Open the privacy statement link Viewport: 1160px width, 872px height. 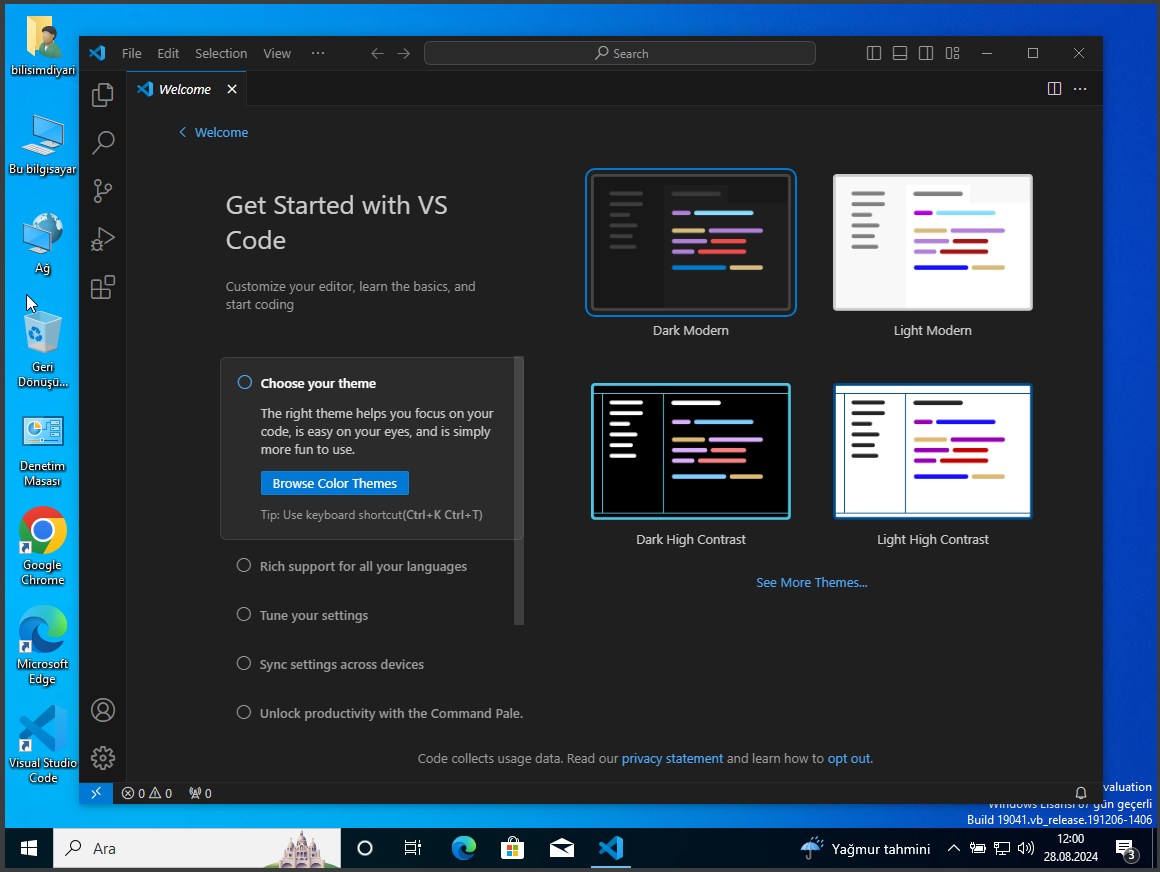click(672, 758)
